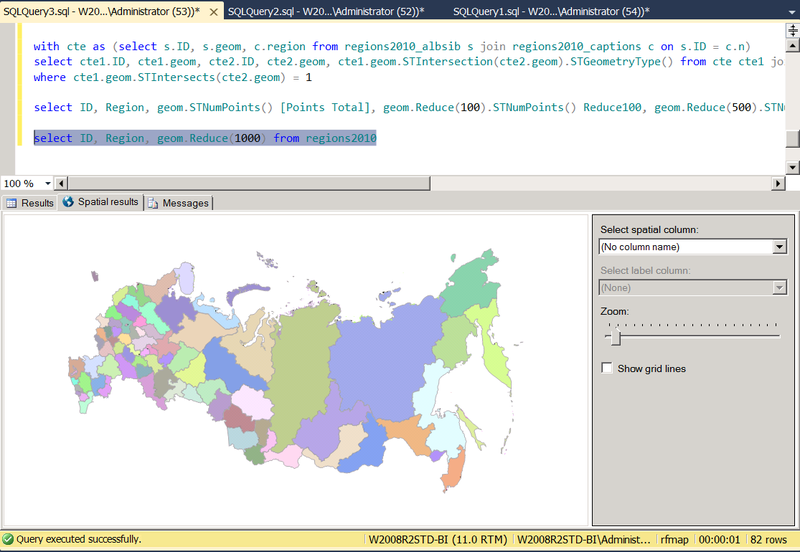Open the Results tab
Screen dimensions: 800x552
click(30, 203)
